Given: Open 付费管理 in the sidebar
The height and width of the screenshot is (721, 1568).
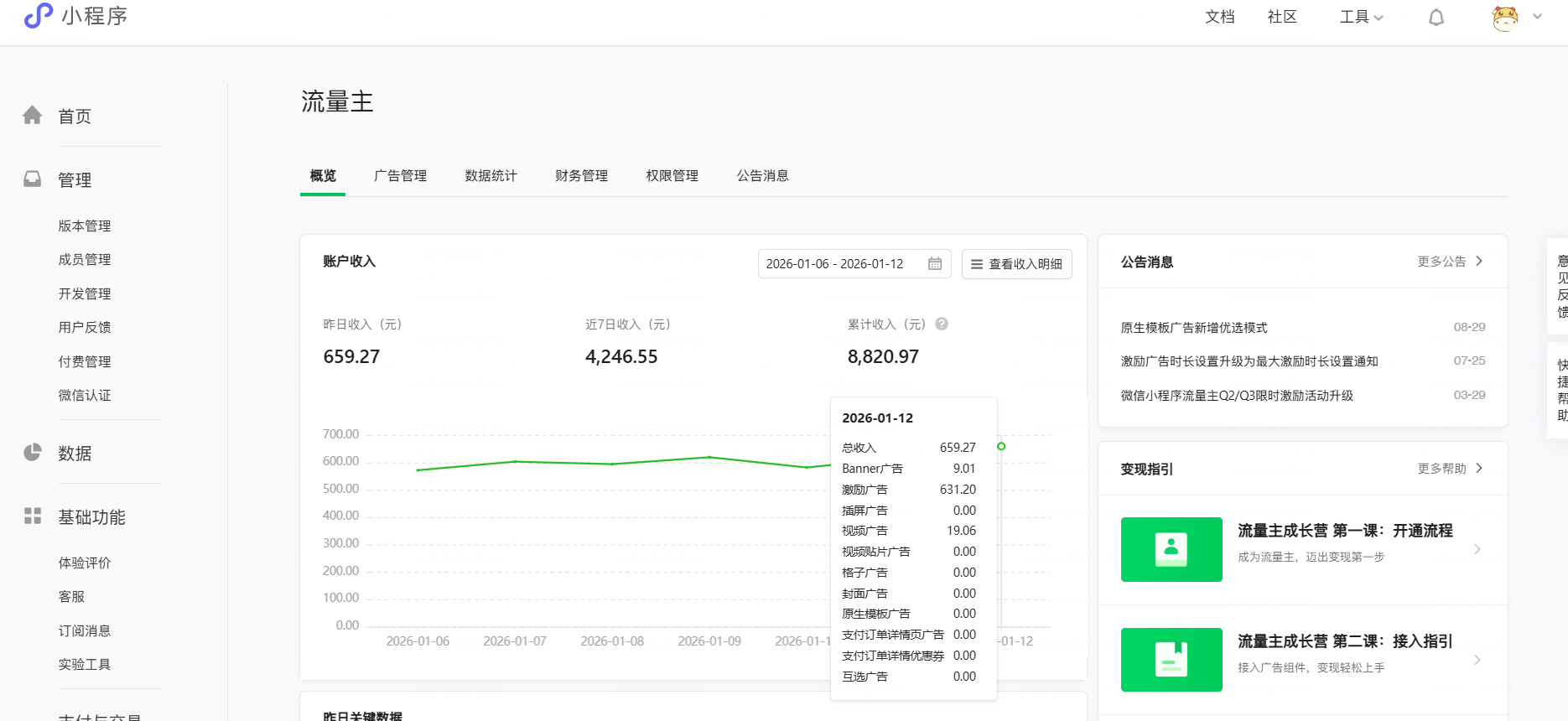Looking at the screenshot, I should click(85, 362).
